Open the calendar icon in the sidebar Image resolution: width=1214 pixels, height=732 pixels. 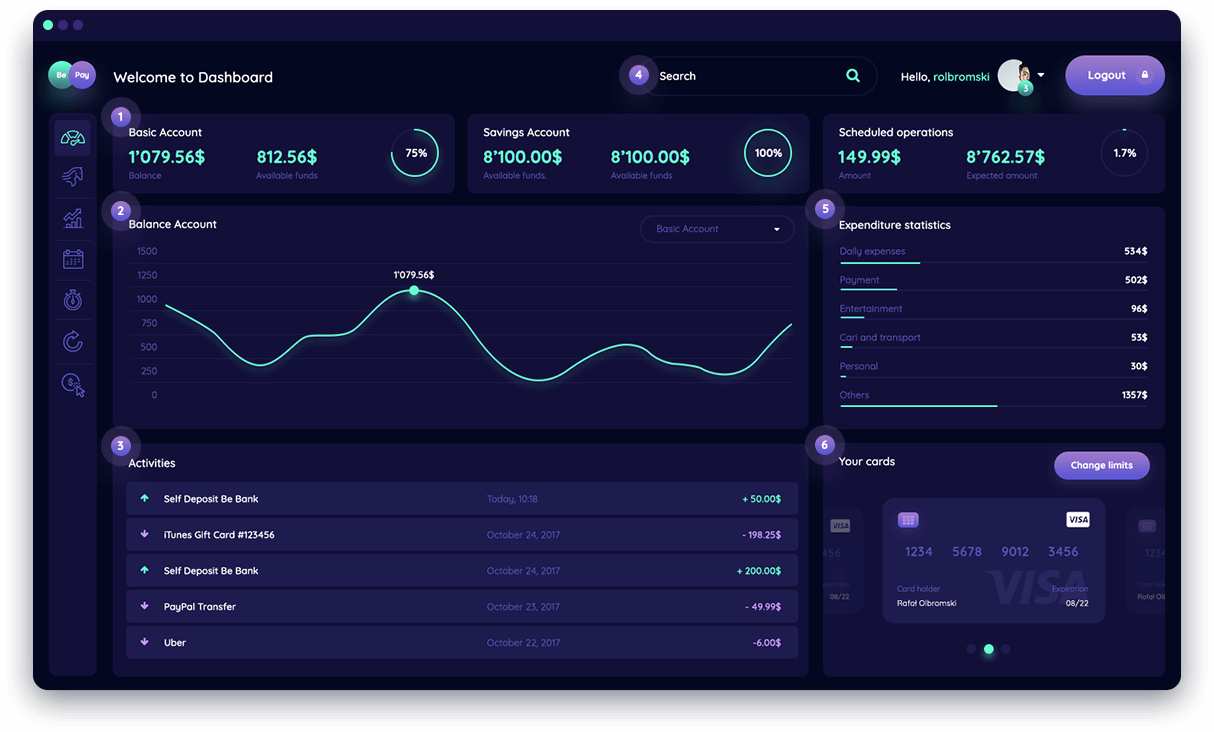[72, 258]
